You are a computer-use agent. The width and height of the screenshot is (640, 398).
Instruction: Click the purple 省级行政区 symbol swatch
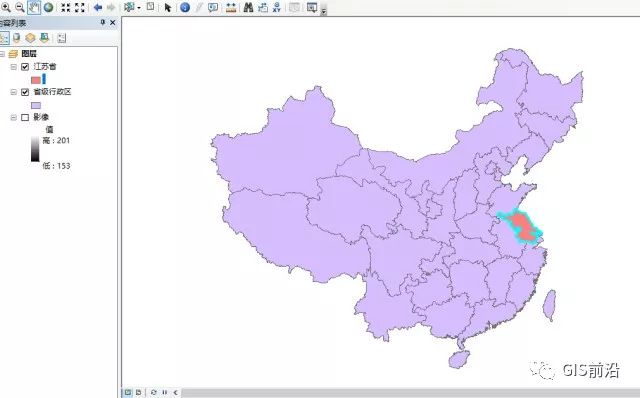36,105
